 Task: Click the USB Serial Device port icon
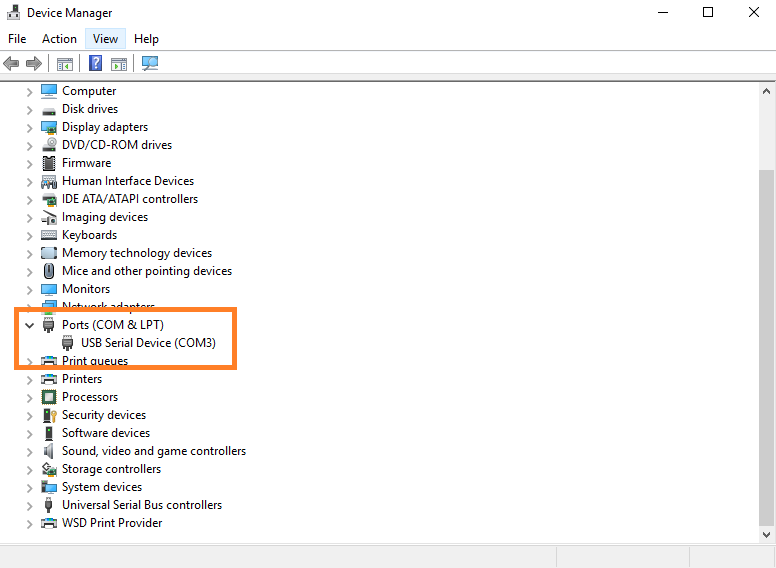tap(68, 343)
